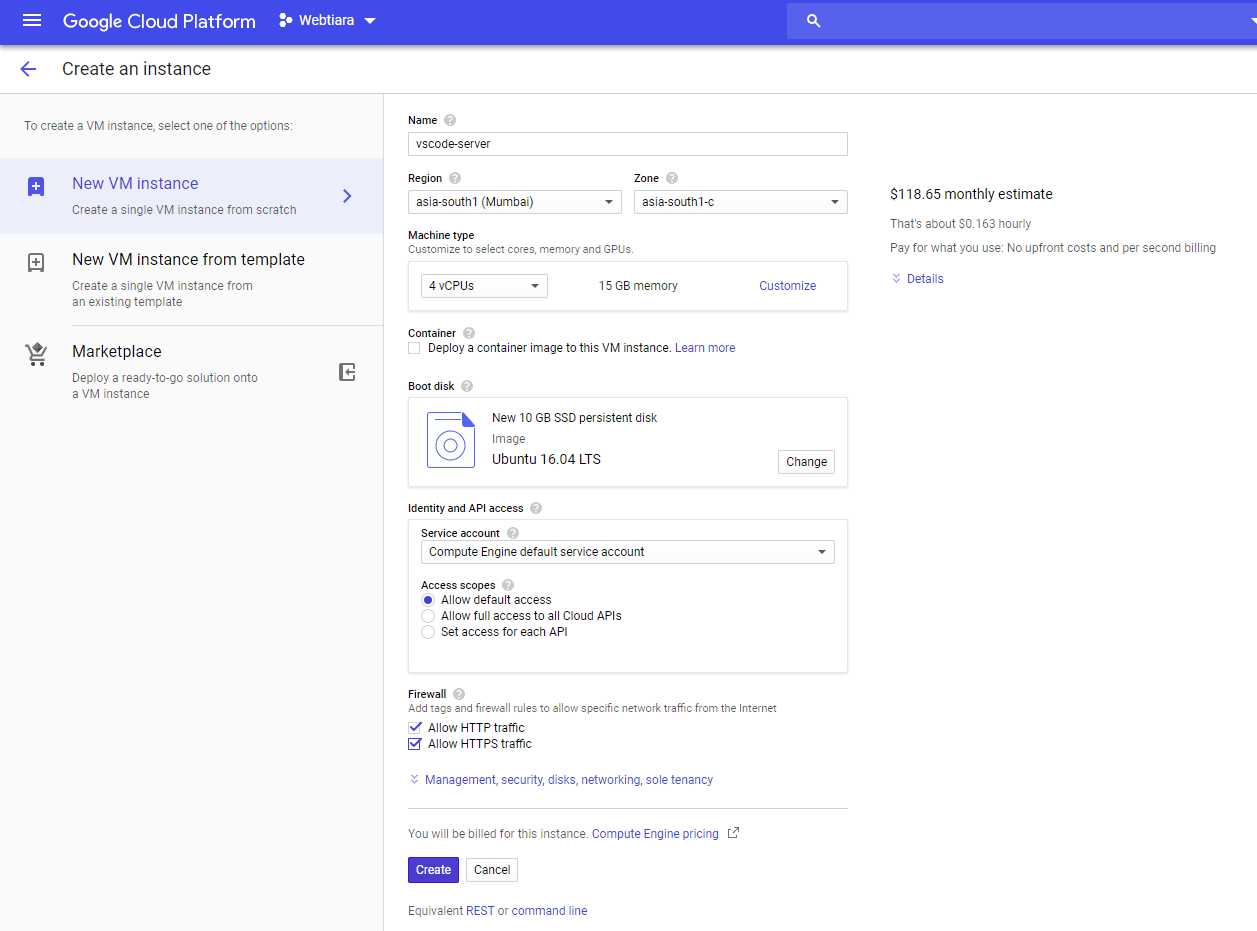Click Change boot disk button
Viewport: 1257px width, 931px height.
tap(806, 462)
